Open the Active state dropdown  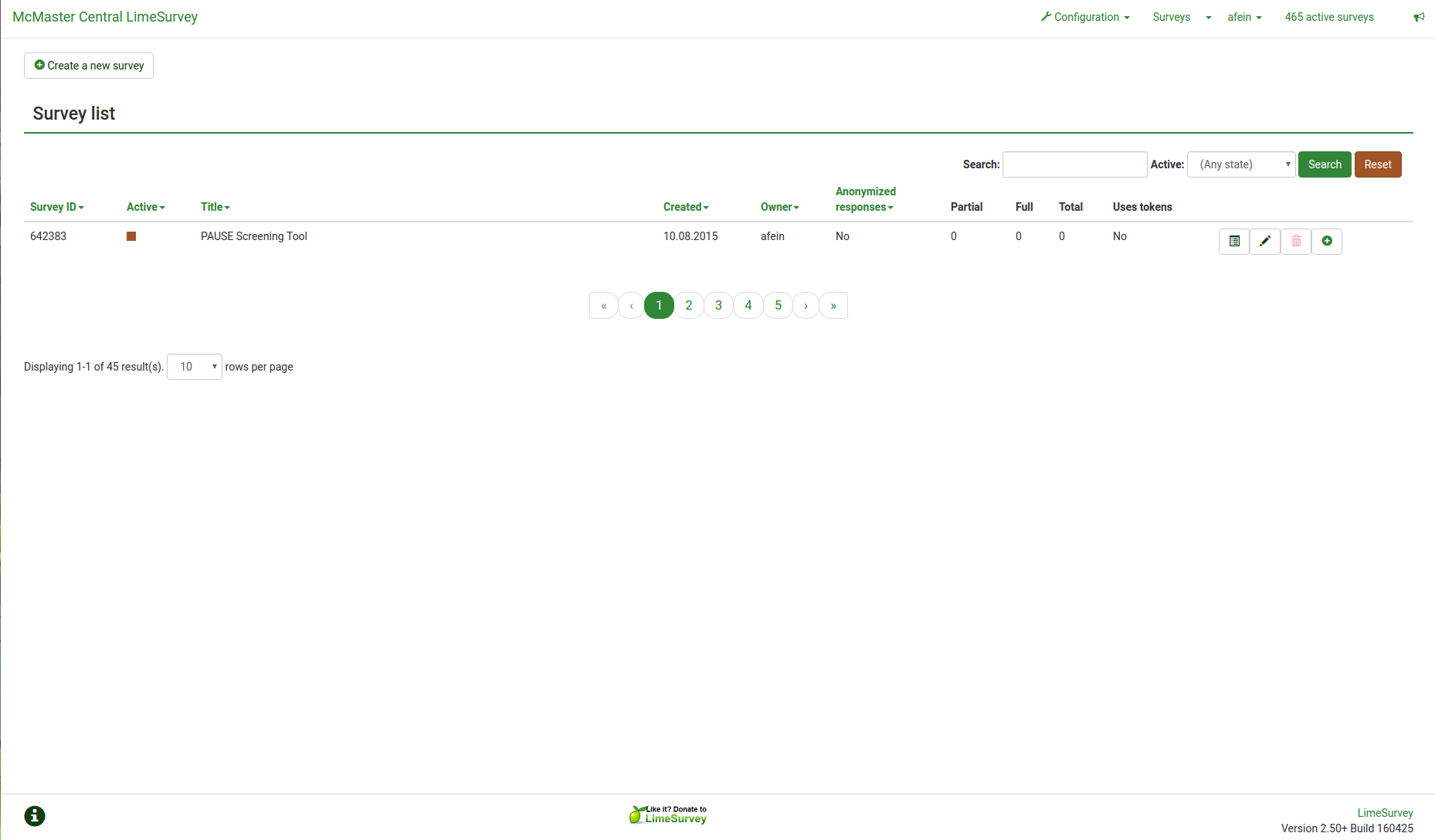[x=1241, y=164]
